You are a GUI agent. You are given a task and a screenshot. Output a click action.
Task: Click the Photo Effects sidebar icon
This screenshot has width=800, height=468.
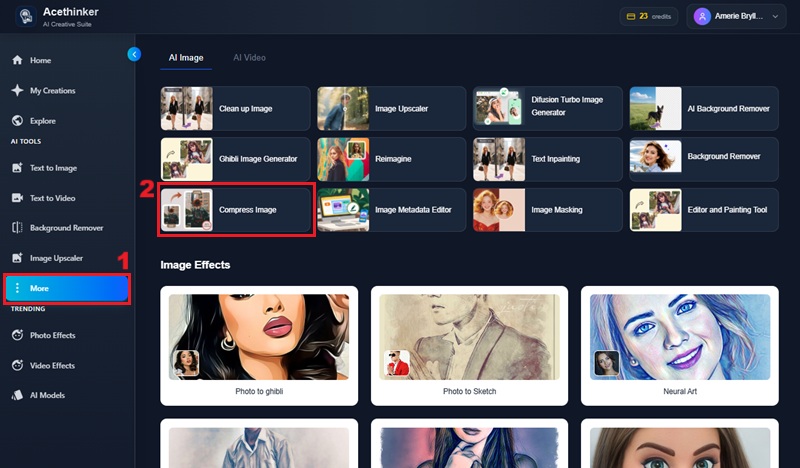click(17, 335)
